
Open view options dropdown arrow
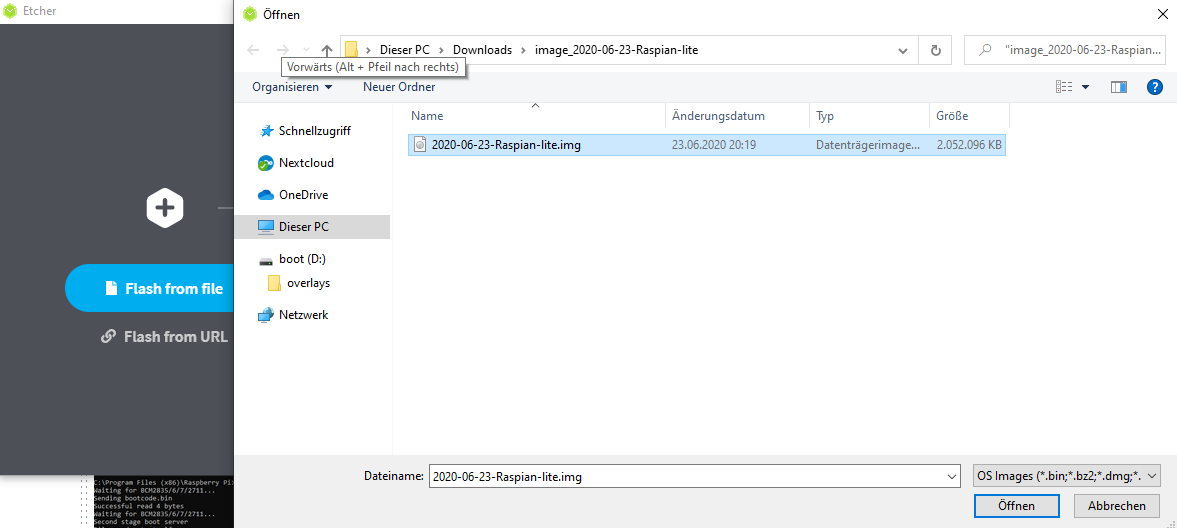point(1085,87)
